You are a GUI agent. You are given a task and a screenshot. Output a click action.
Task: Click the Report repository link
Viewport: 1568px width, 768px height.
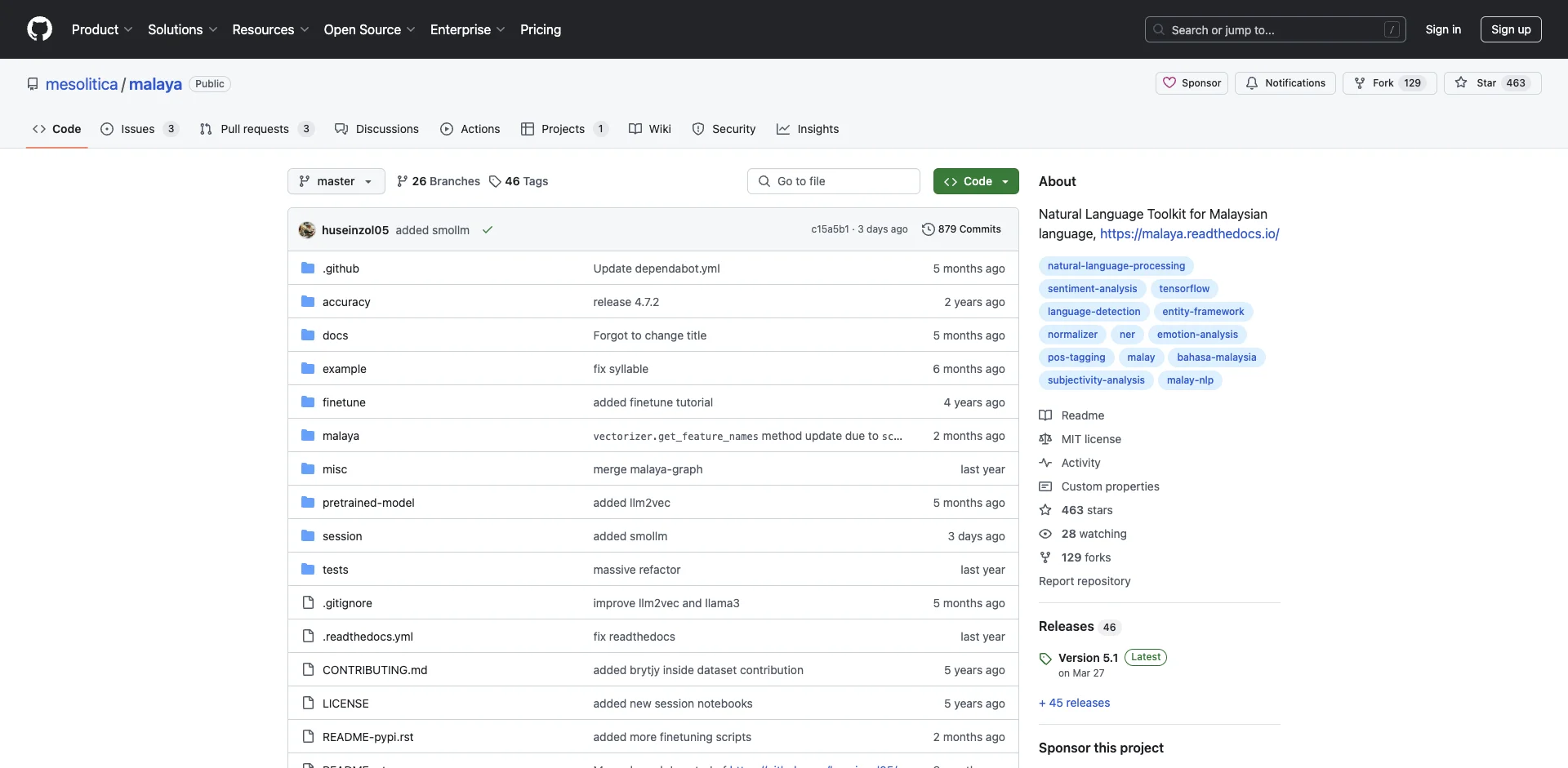coord(1085,581)
